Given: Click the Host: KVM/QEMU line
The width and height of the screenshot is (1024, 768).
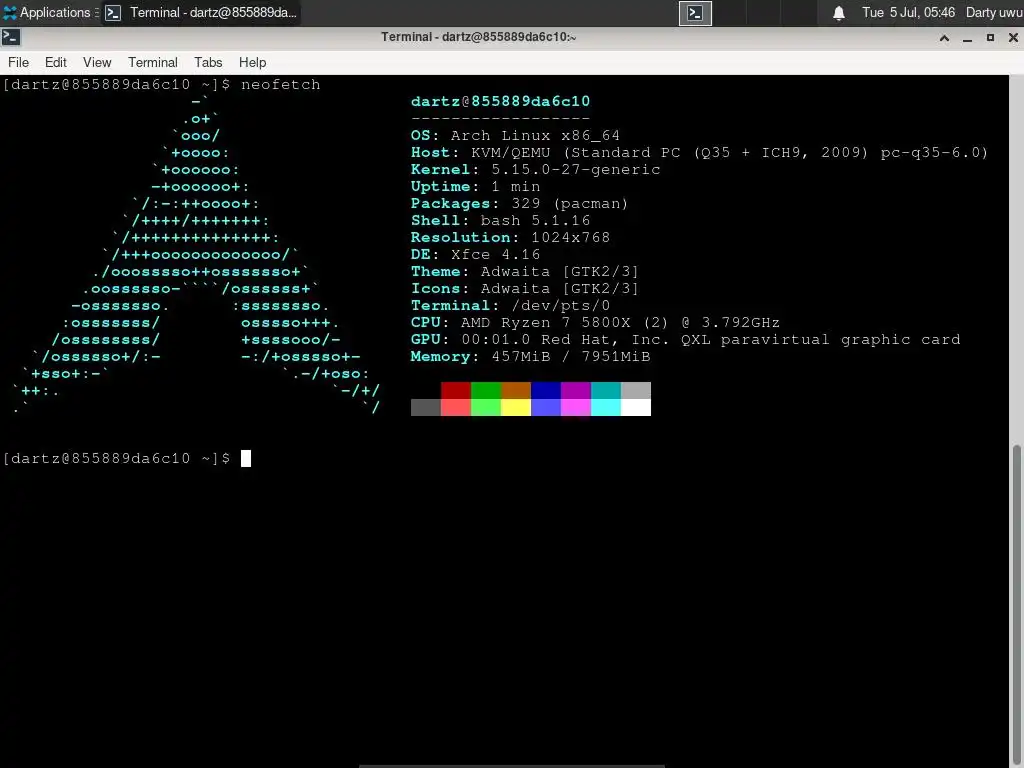Looking at the screenshot, I should tap(699, 152).
